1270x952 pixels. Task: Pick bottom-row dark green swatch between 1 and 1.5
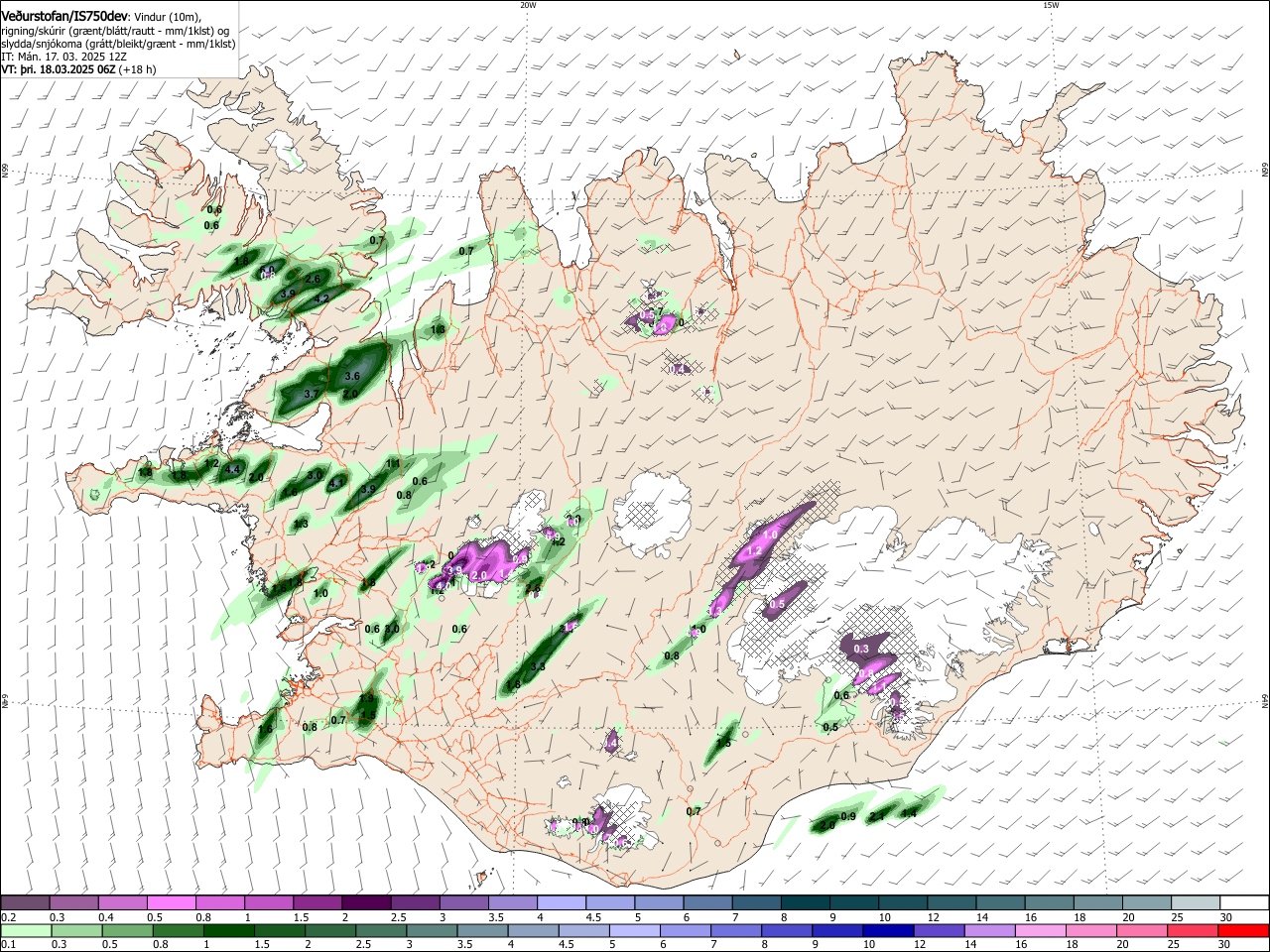coord(228,930)
